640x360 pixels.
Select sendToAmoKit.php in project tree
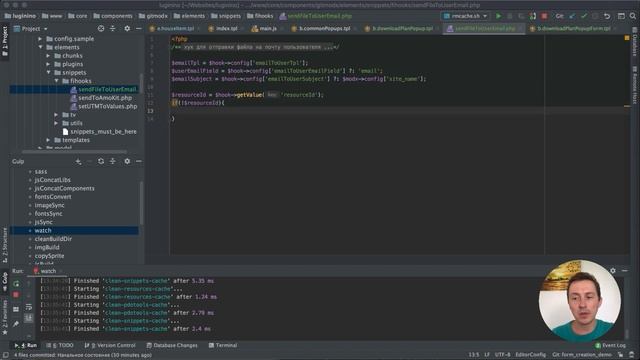coord(105,98)
